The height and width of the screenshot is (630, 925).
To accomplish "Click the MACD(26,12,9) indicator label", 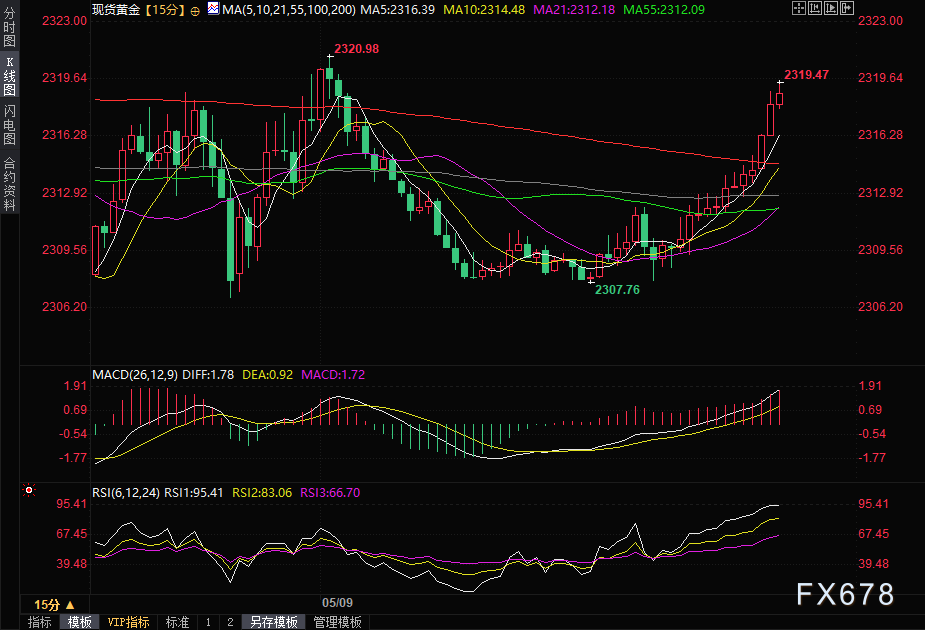I will 135,375.
